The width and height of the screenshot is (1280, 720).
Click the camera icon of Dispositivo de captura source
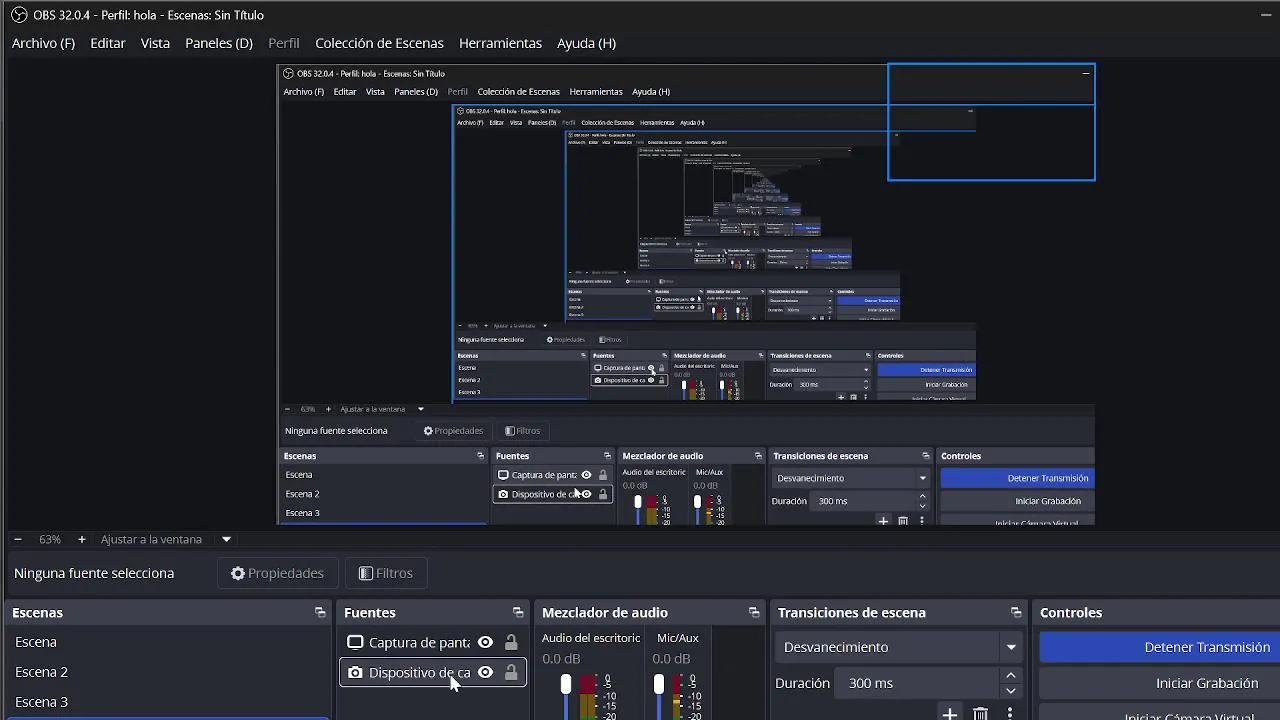(355, 673)
